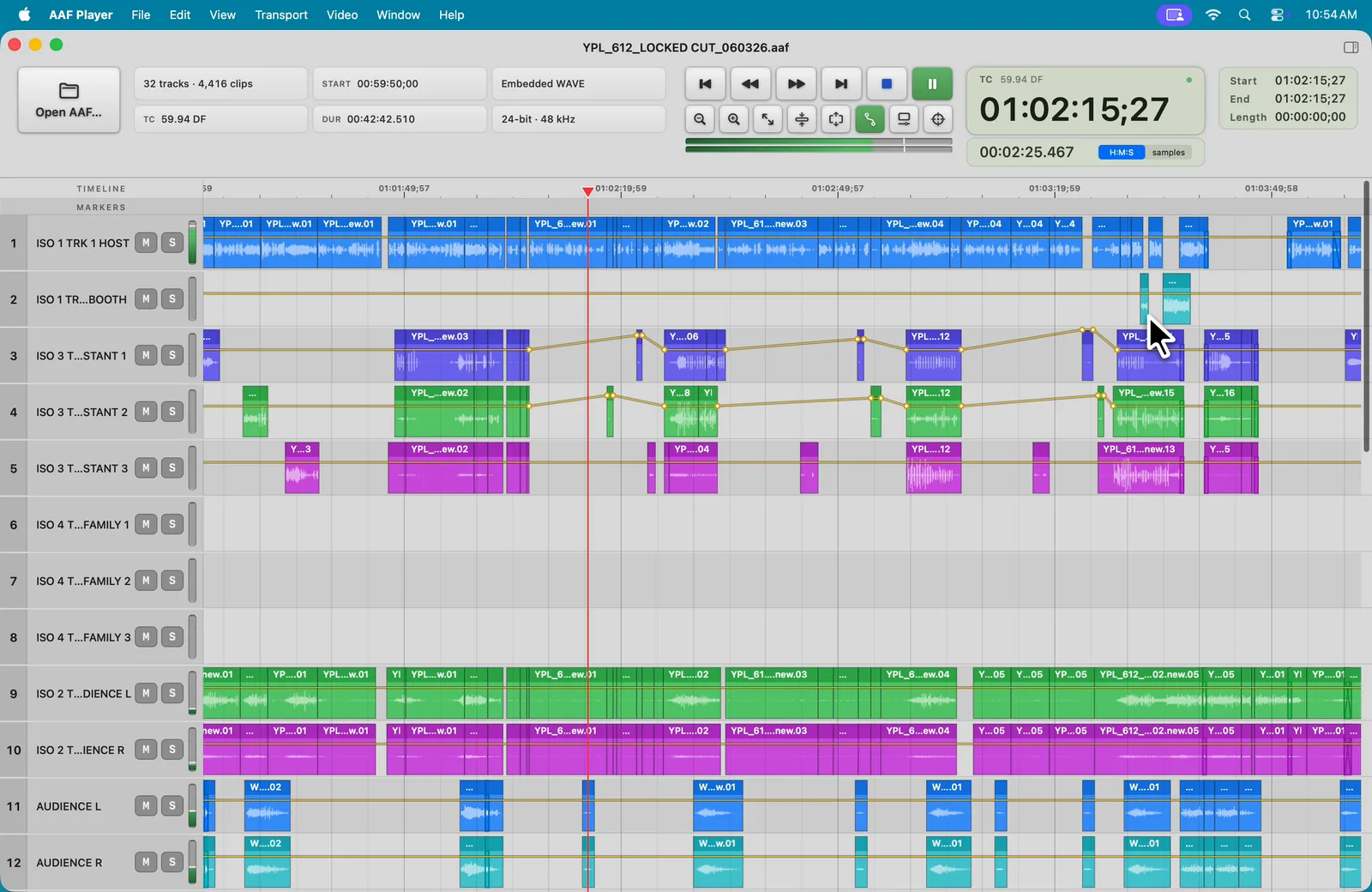Image resolution: width=1372 pixels, height=892 pixels.
Task: Zoom out the timeline with magnifier minus
Action: click(x=700, y=119)
